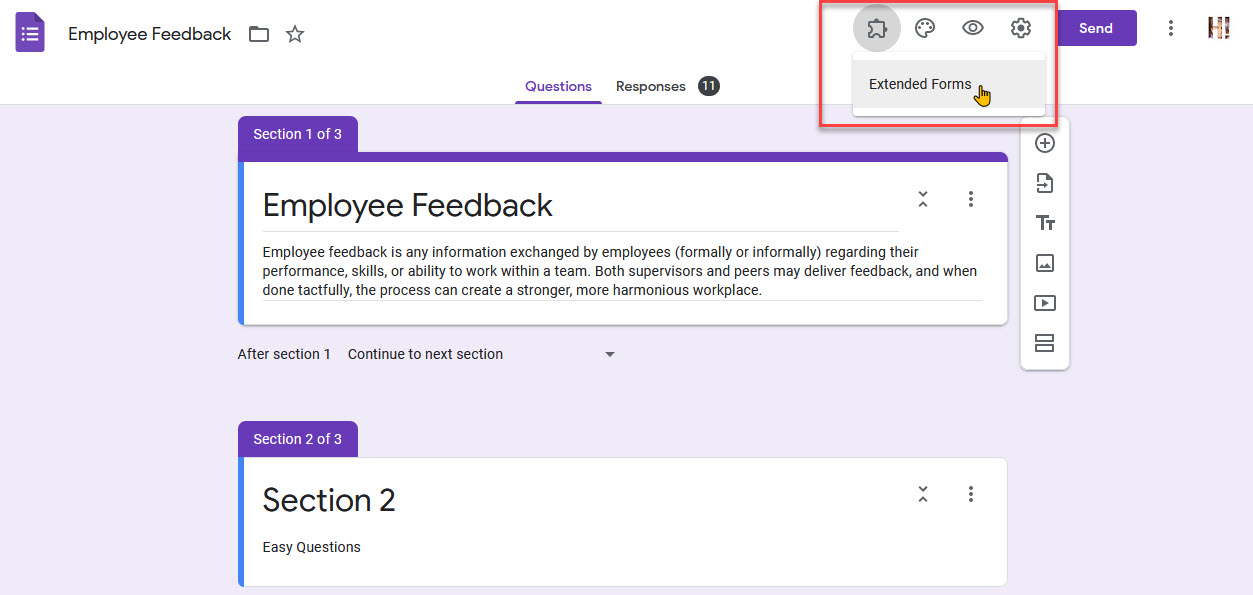
Task: Select Extended Forms from the add-ons menu
Action: 920,84
